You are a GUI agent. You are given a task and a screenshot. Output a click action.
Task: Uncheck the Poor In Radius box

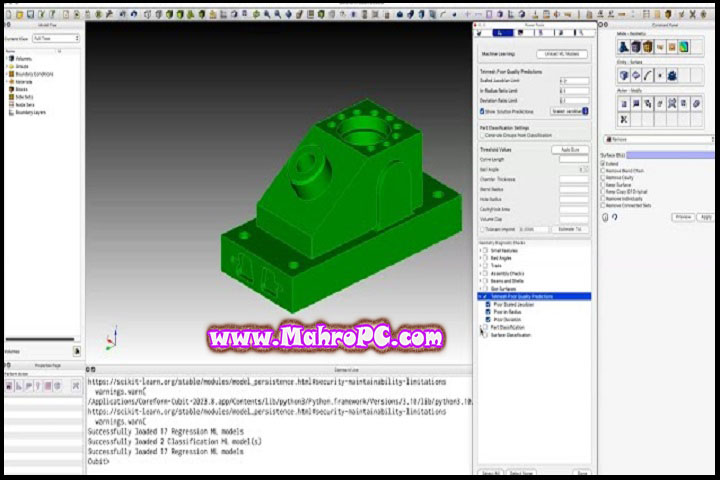488,312
